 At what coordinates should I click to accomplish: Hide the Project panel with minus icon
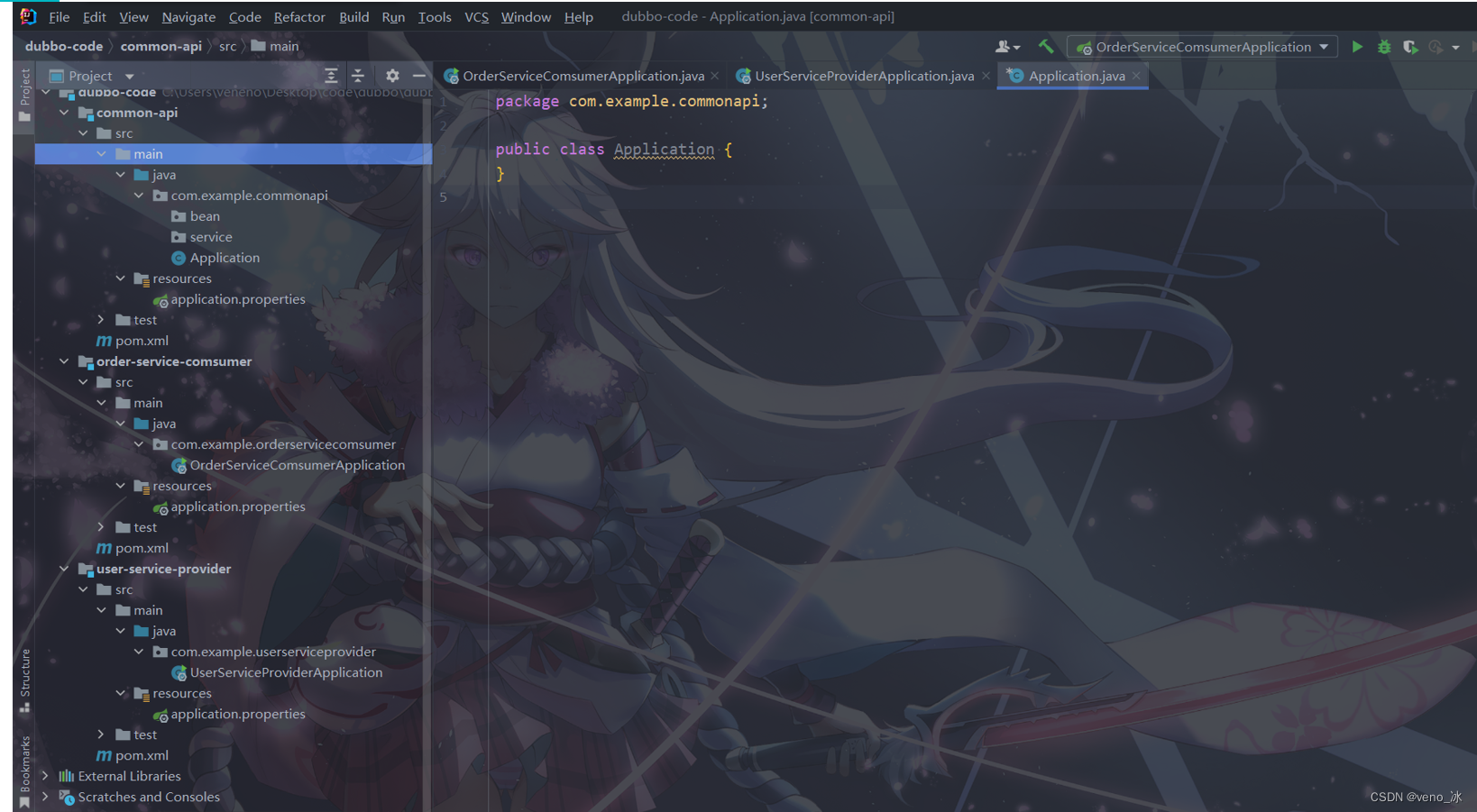pos(419,76)
